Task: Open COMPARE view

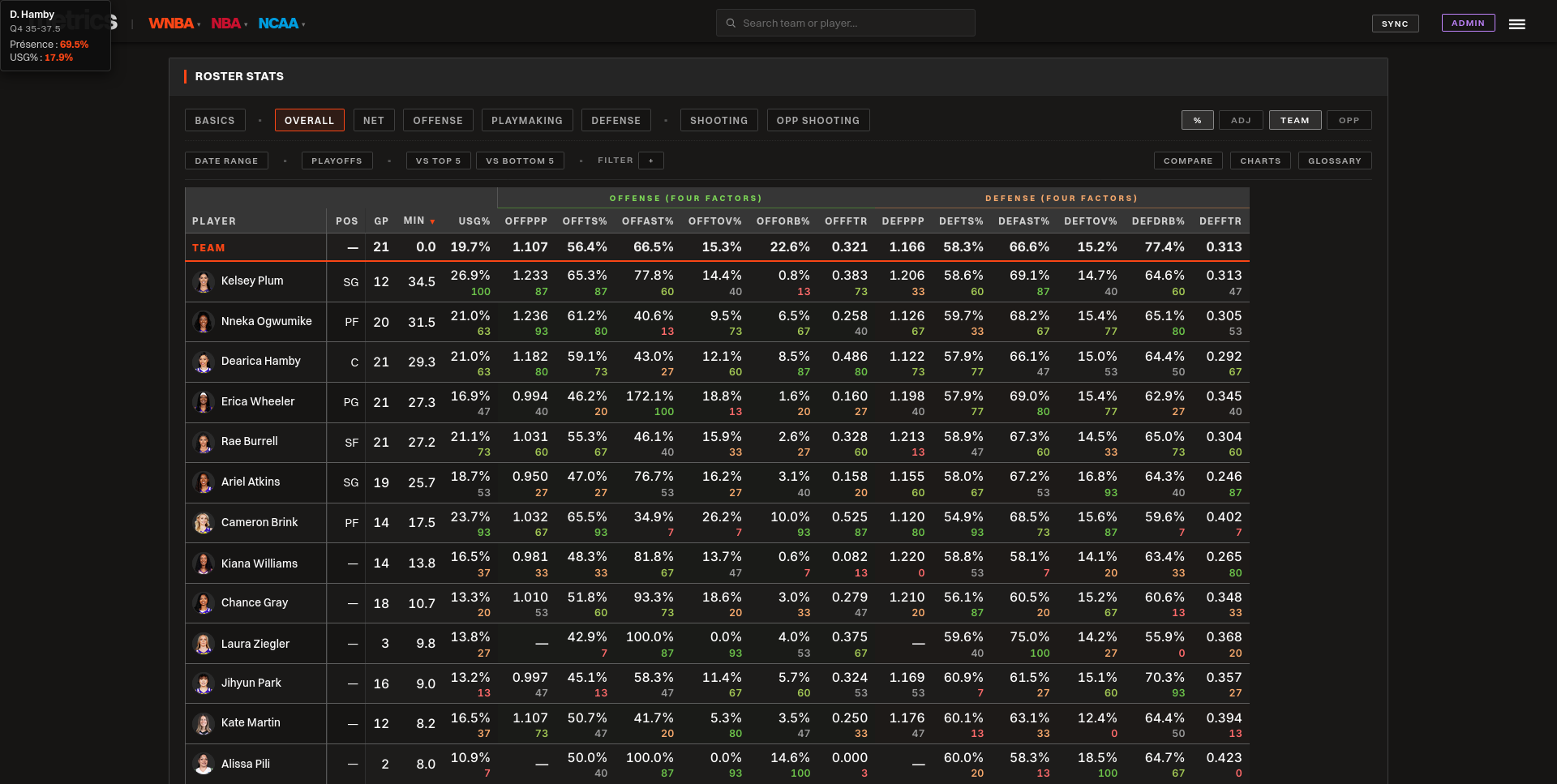Action: [1188, 161]
